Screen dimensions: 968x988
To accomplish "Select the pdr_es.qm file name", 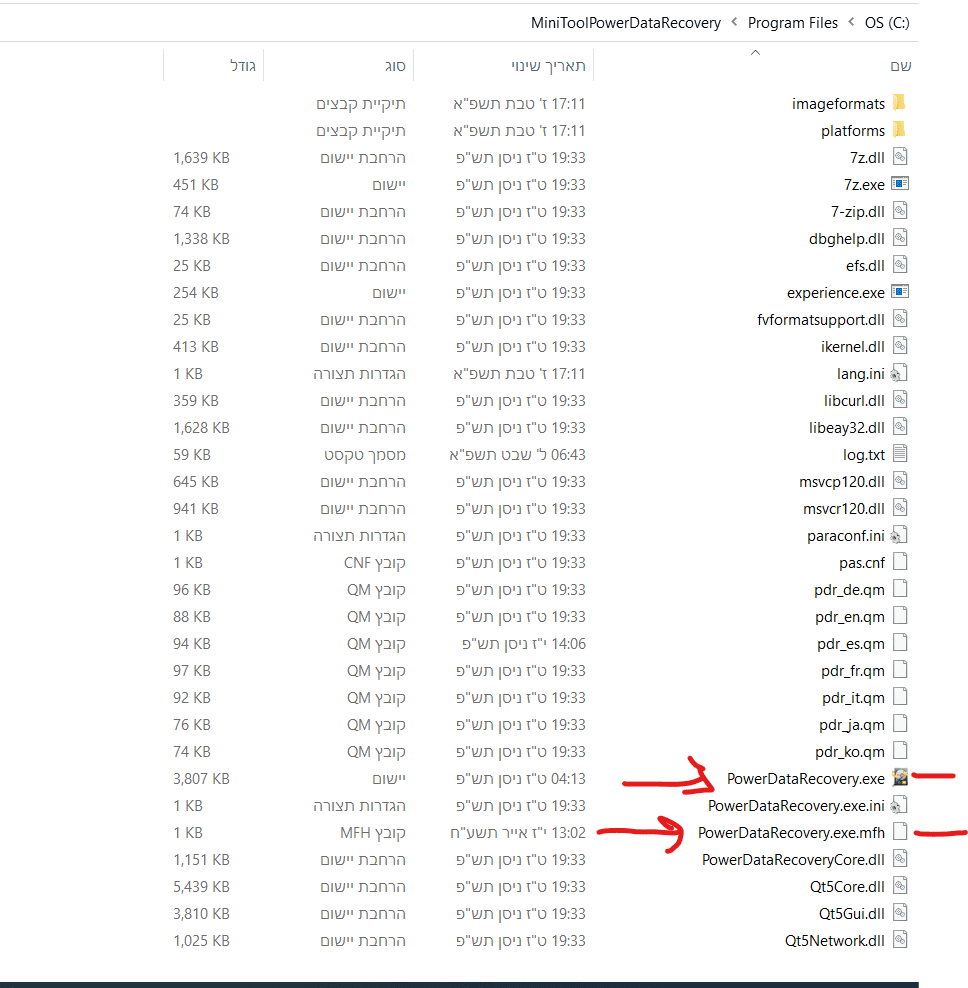I will tap(851, 644).
